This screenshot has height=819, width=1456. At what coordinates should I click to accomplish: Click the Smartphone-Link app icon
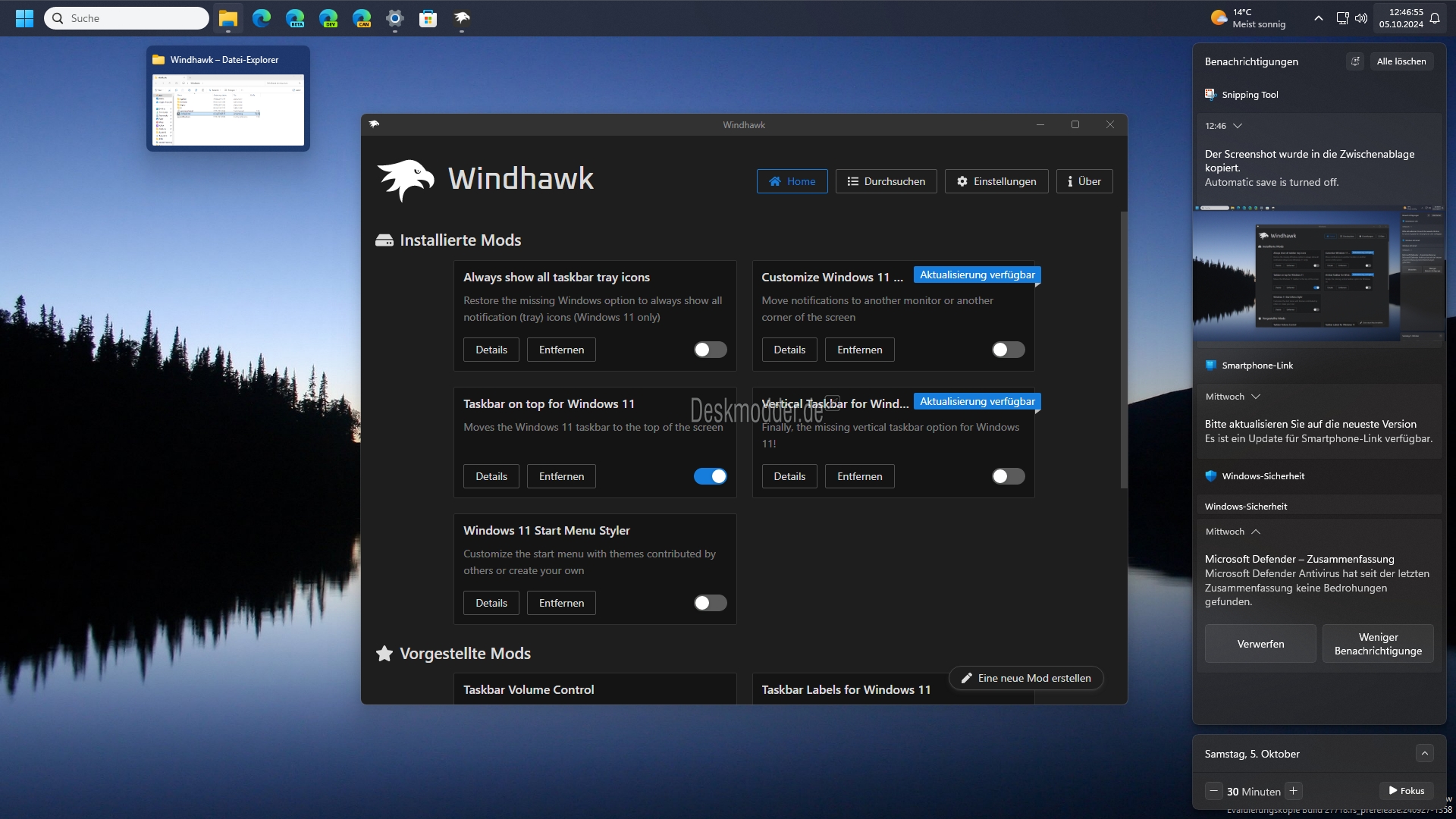pos(1211,366)
